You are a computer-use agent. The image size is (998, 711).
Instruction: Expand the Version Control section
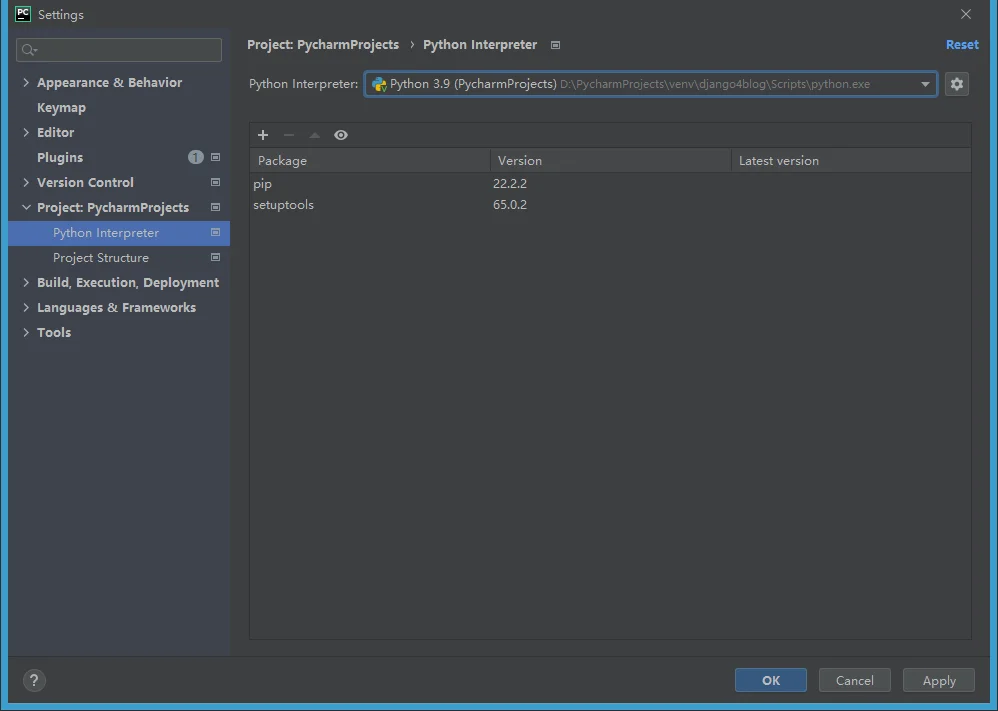click(26, 182)
